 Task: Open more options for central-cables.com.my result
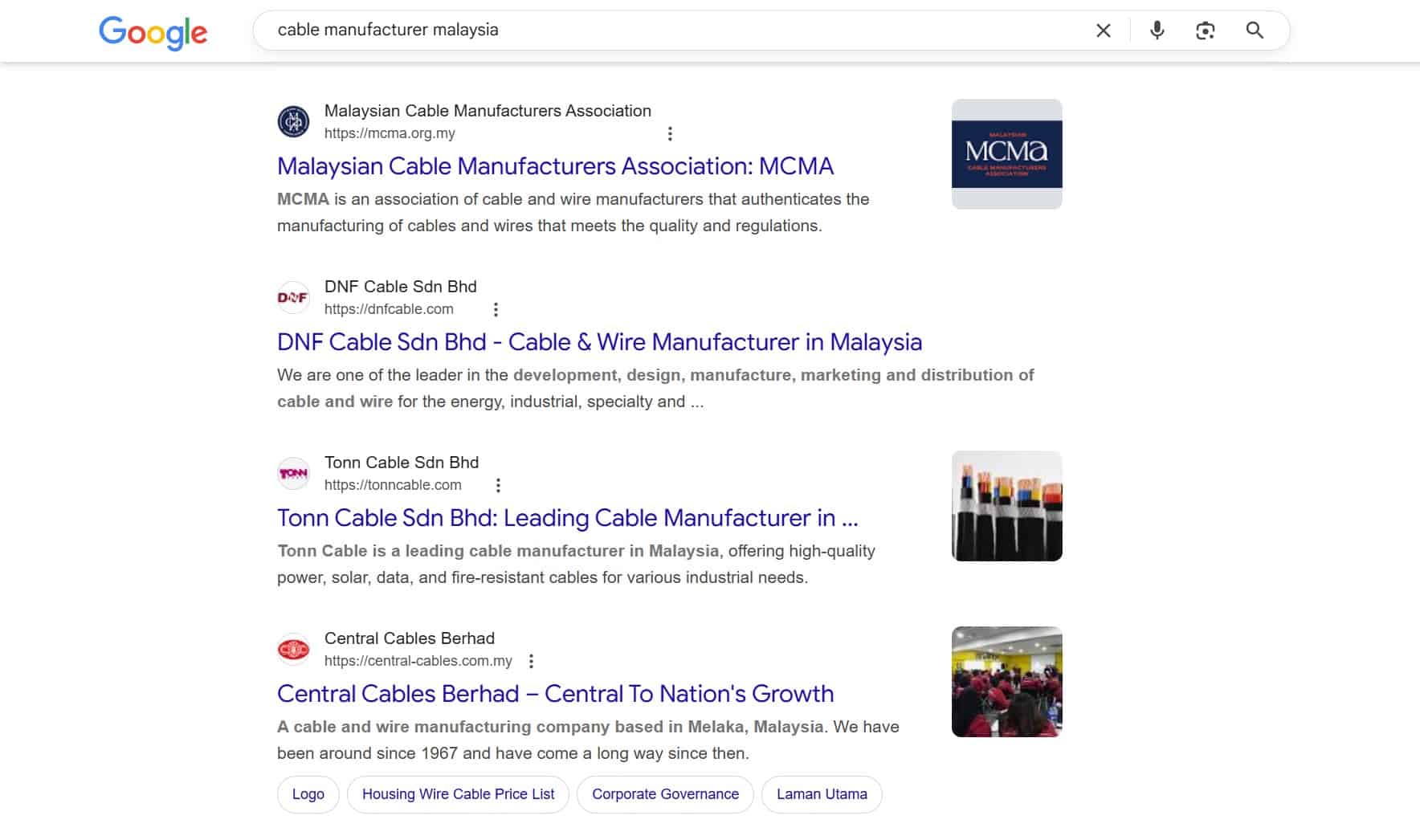click(531, 662)
